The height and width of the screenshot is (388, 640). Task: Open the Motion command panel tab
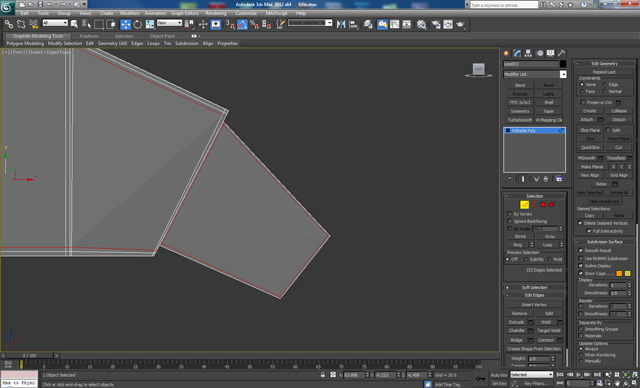point(540,53)
